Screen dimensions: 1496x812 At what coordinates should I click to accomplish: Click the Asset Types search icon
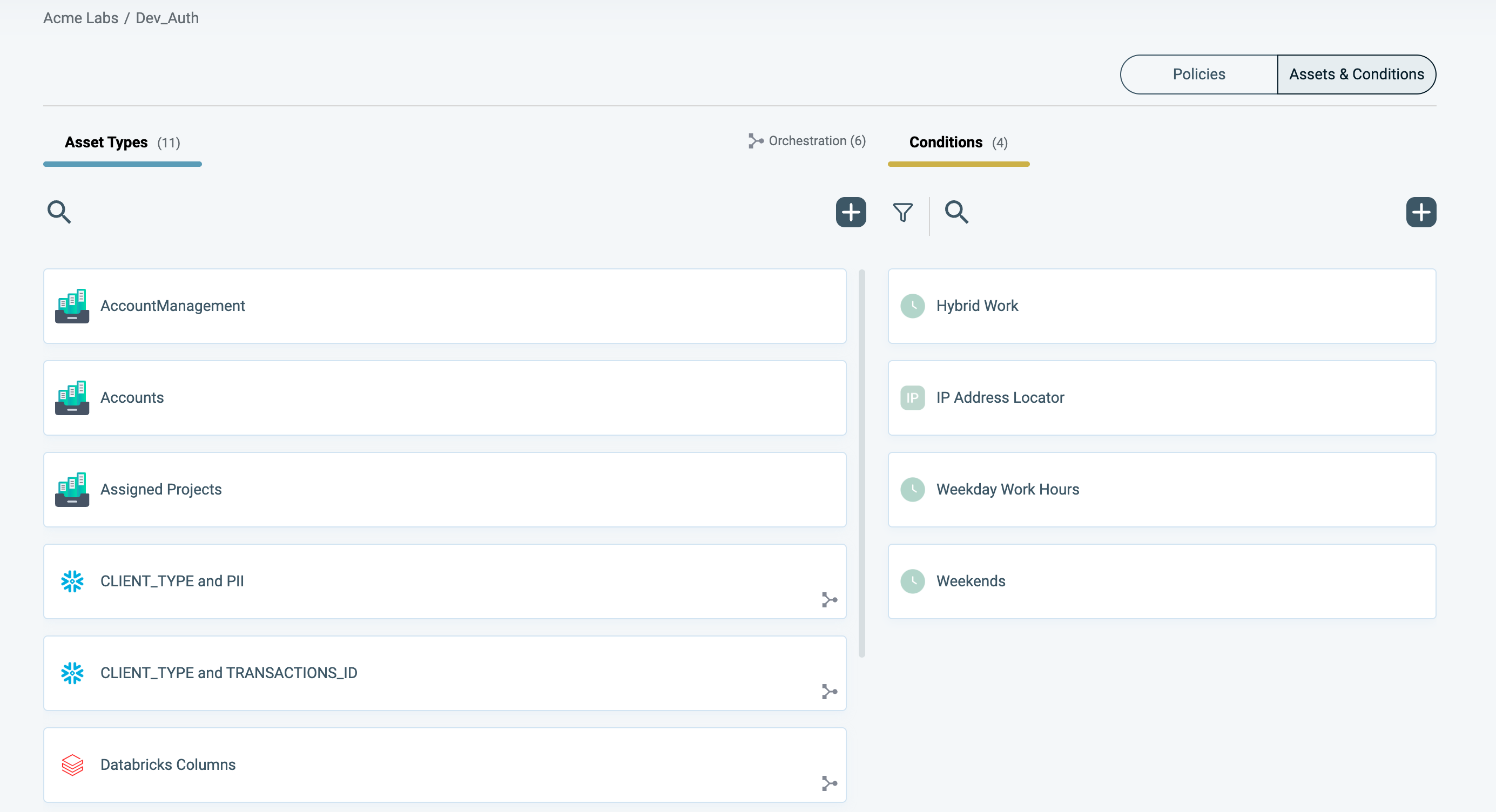pyautogui.click(x=59, y=212)
